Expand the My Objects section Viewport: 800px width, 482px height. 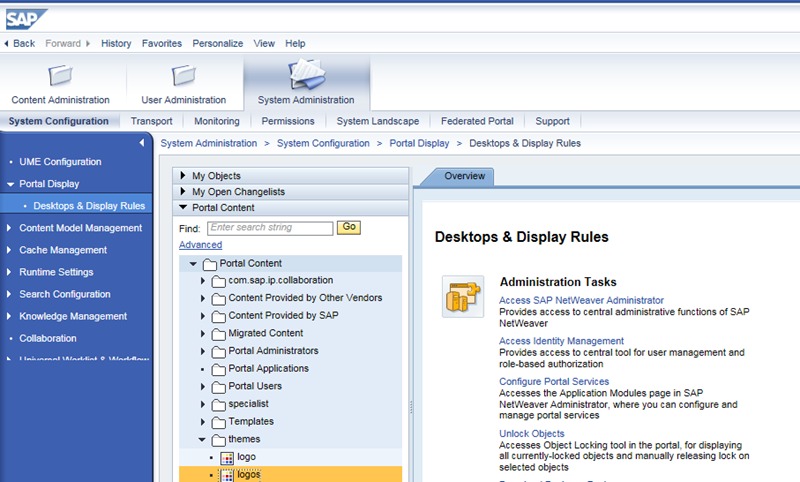(x=183, y=175)
